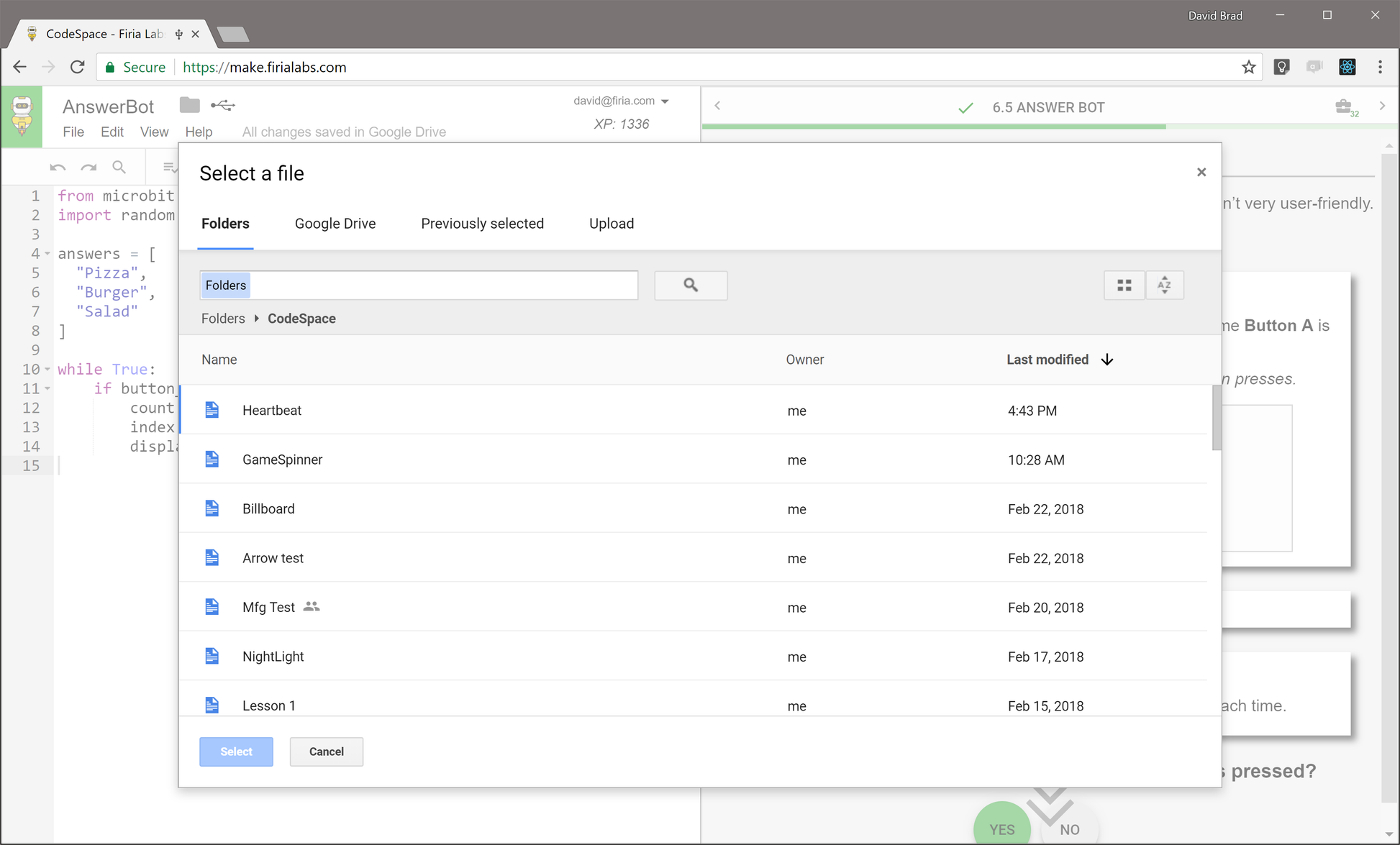Click the USB connection icon
This screenshot has width=1400, height=845.
pos(223,106)
